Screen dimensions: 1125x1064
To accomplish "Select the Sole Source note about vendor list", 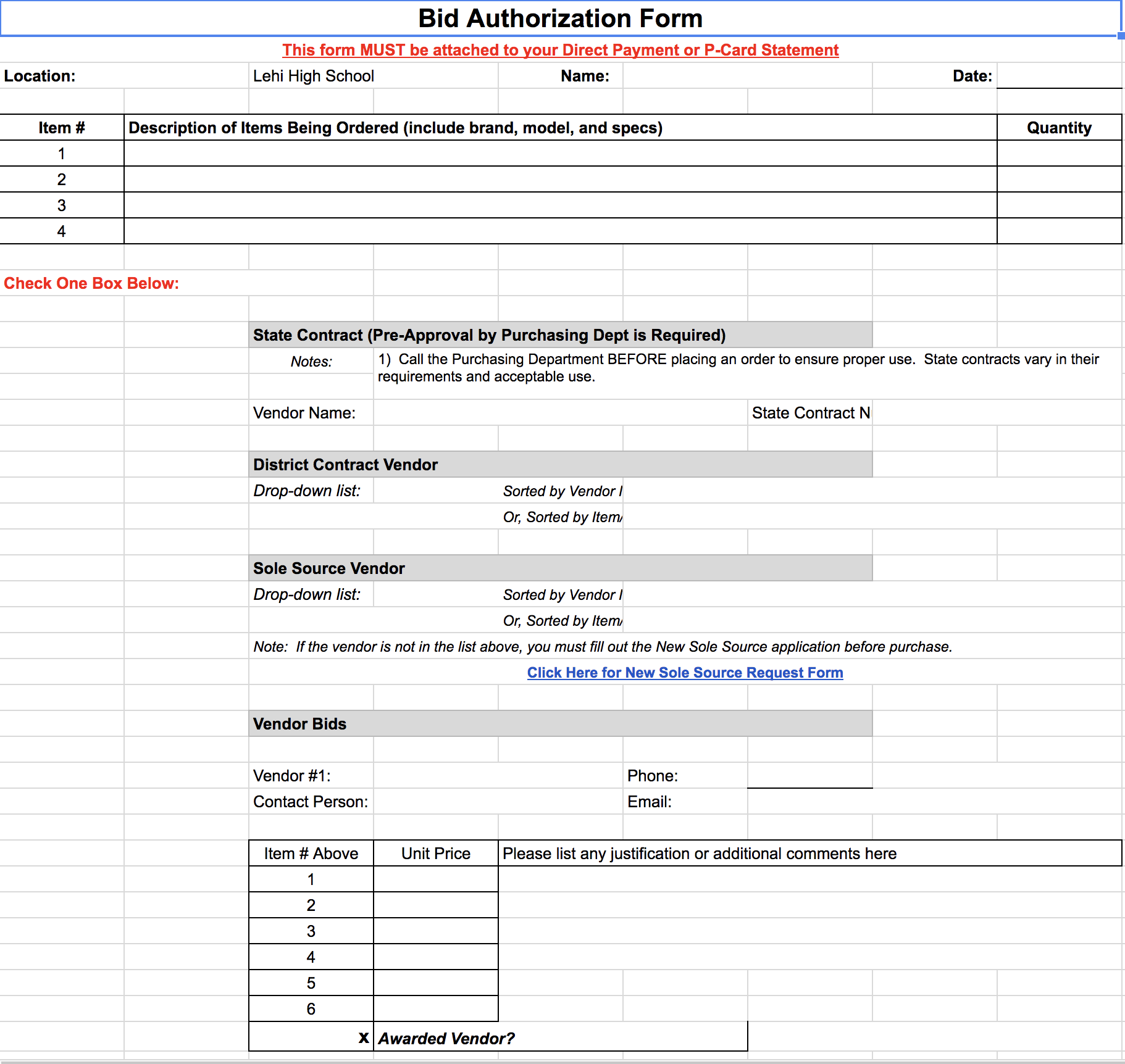I will click(x=603, y=647).
